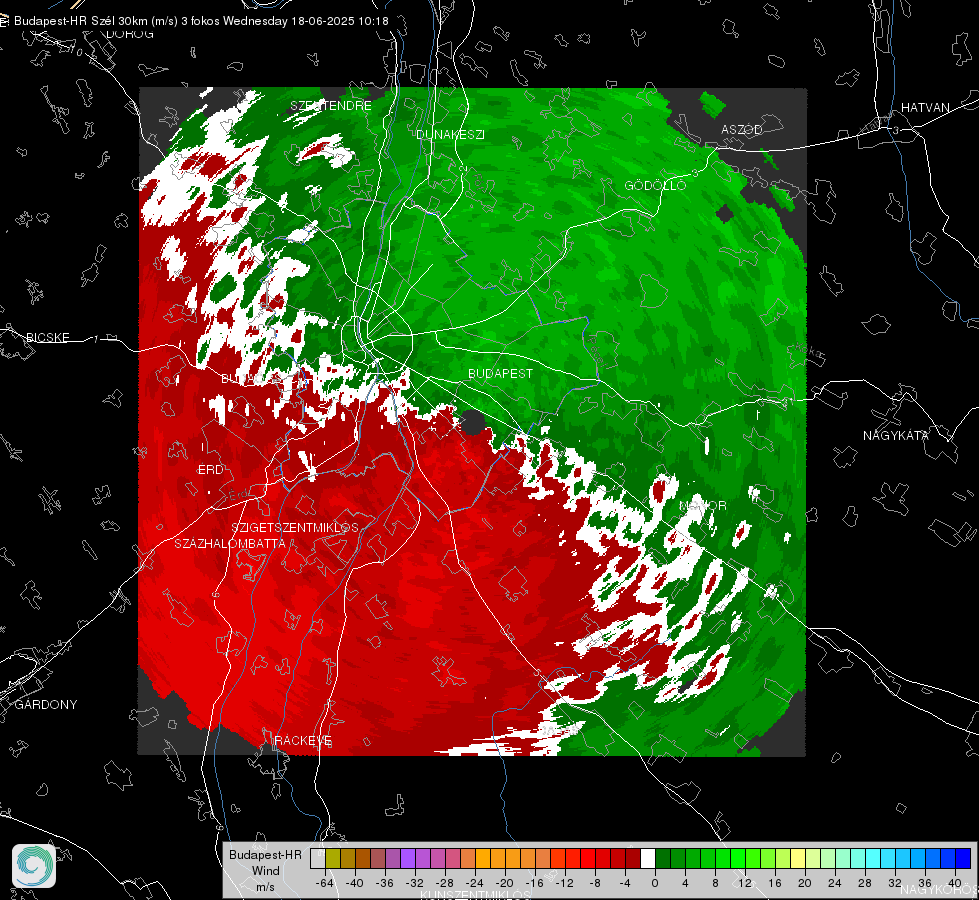Click the -24 legend value
Image resolution: width=979 pixels, height=900 pixels.
coord(475,883)
